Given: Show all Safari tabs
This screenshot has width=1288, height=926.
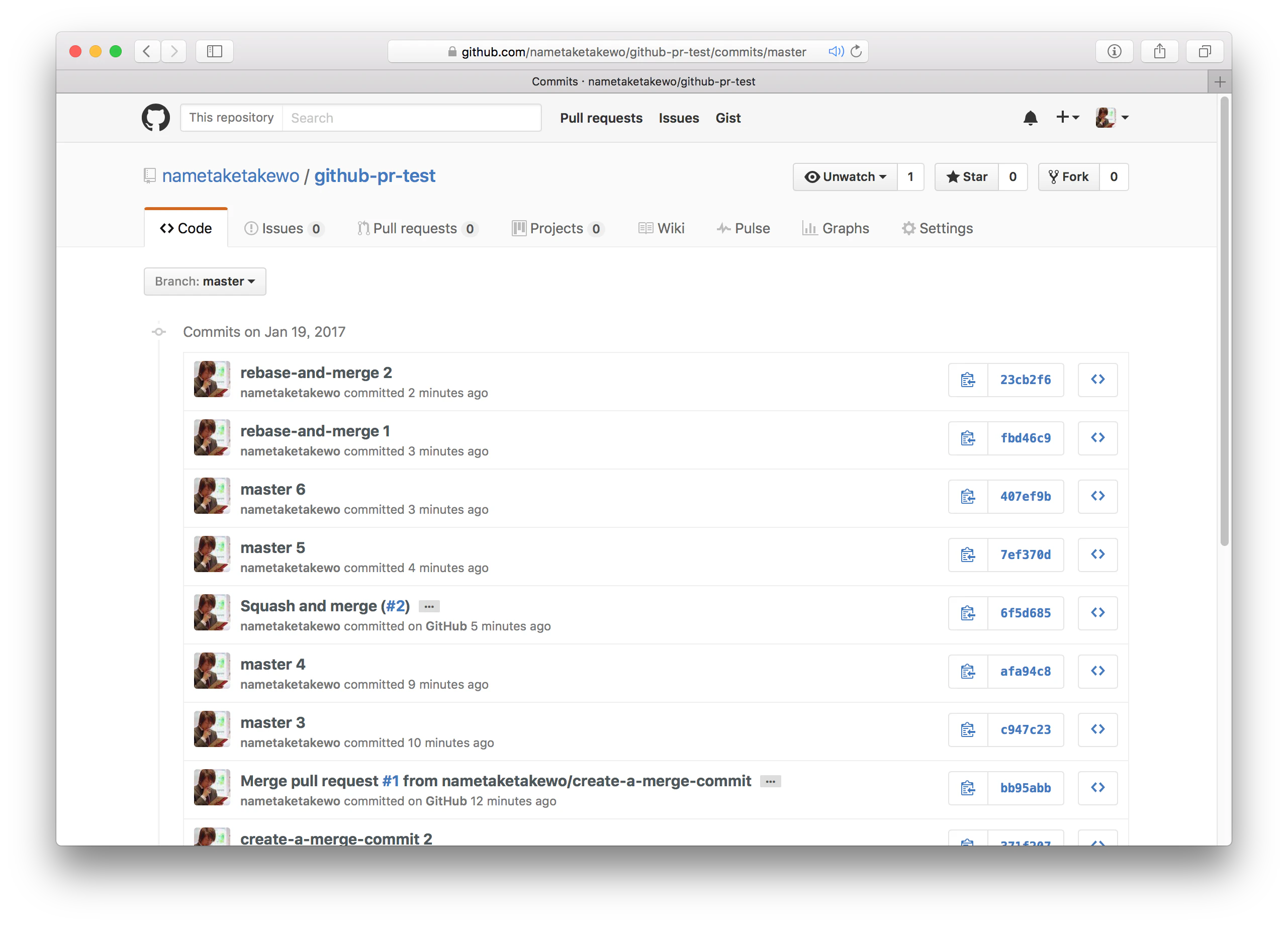Looking at the screenshot, I should coord(1205,52).
